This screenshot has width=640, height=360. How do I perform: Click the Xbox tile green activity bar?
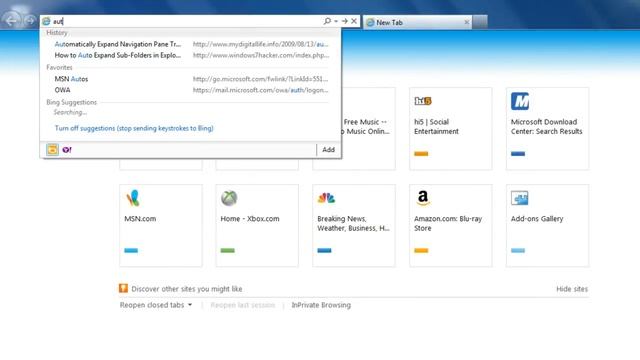pyautogui.click(x=227, y=251)
